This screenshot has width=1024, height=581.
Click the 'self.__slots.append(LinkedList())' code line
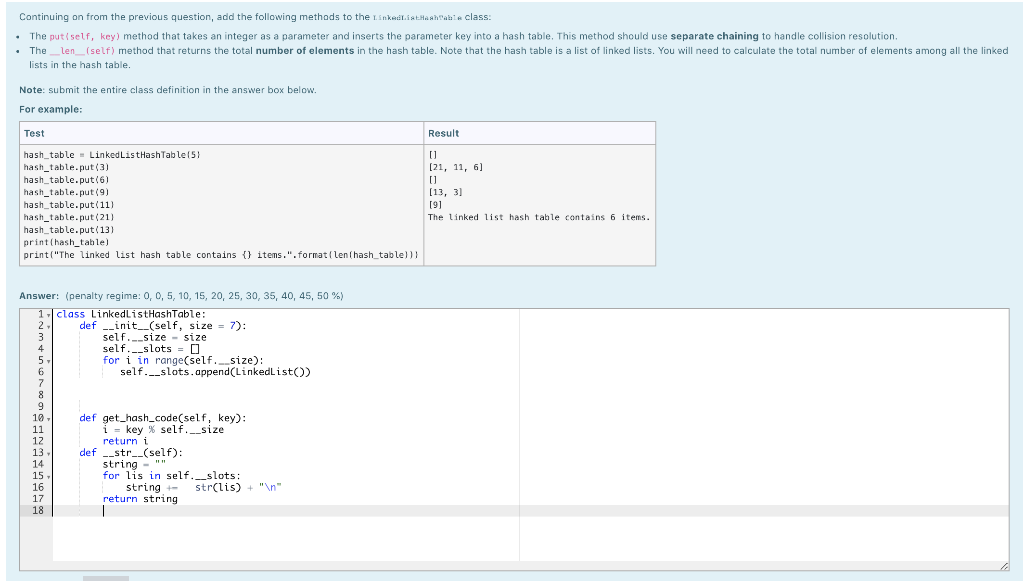215,372
